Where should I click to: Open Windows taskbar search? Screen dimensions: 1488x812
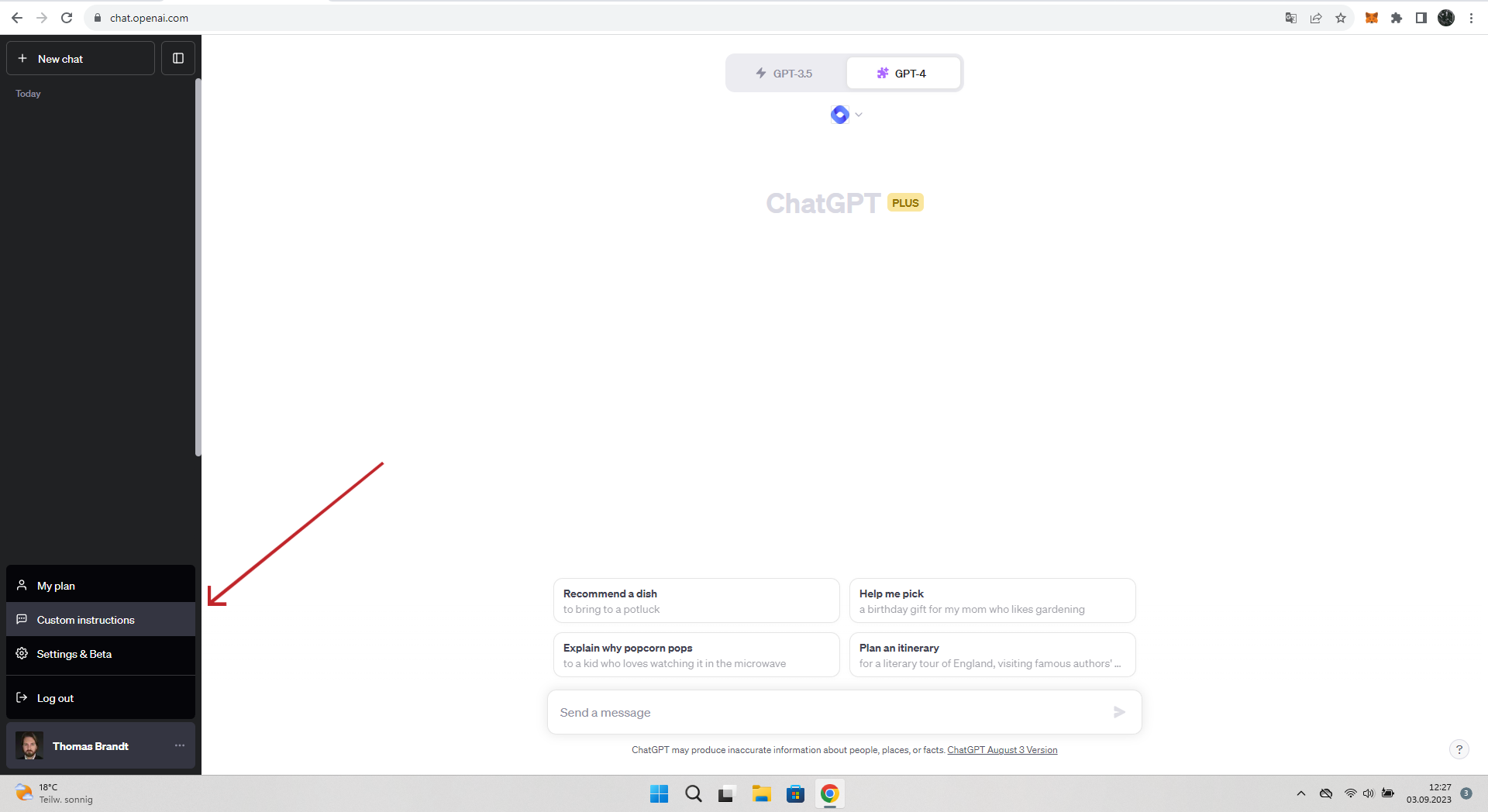pyautogui.click(x=694, y=794)
